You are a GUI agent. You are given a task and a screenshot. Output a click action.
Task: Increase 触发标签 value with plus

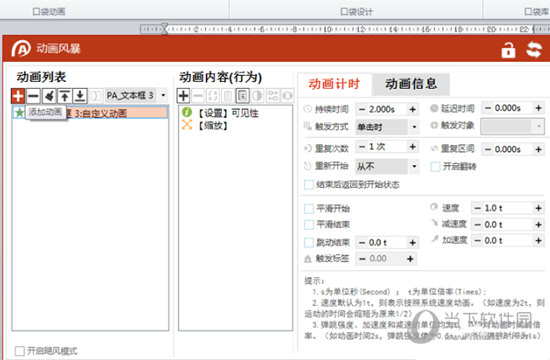click(x=410, y=259)
